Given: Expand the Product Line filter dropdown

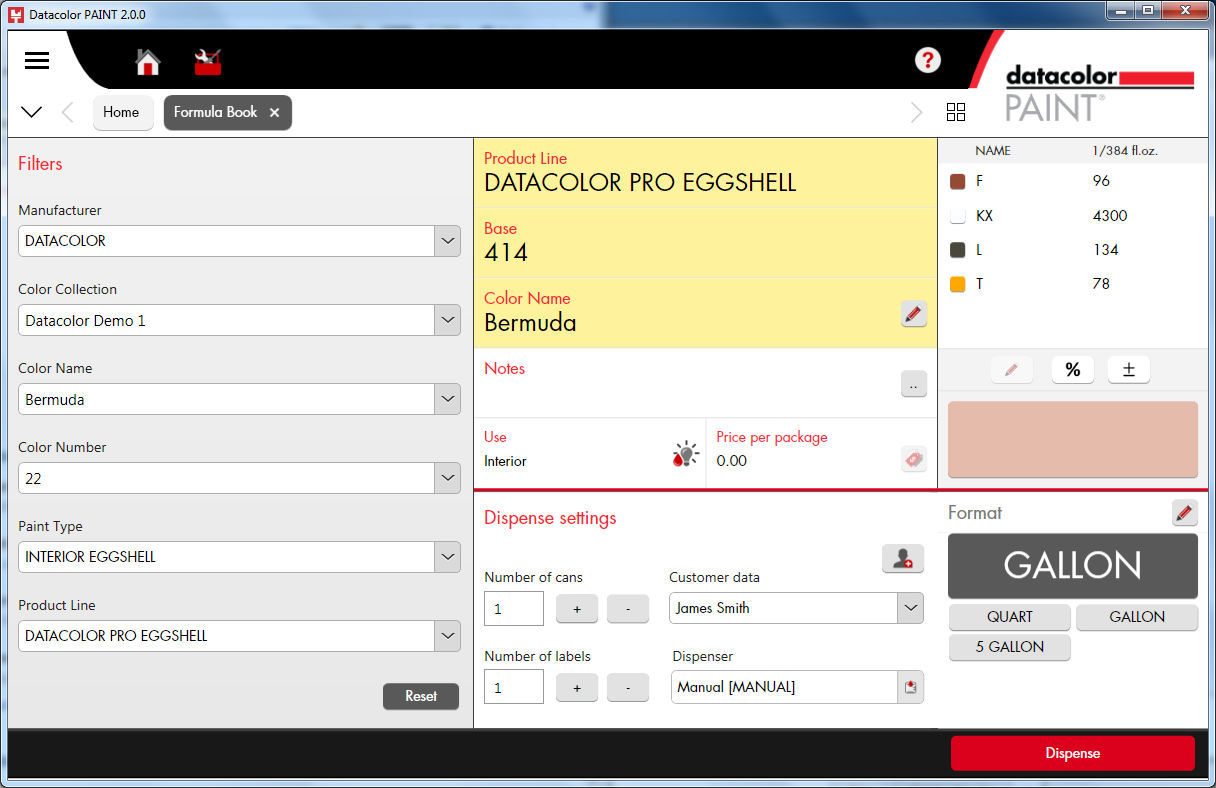Looking at the screenshot, I should pos(447,636).
